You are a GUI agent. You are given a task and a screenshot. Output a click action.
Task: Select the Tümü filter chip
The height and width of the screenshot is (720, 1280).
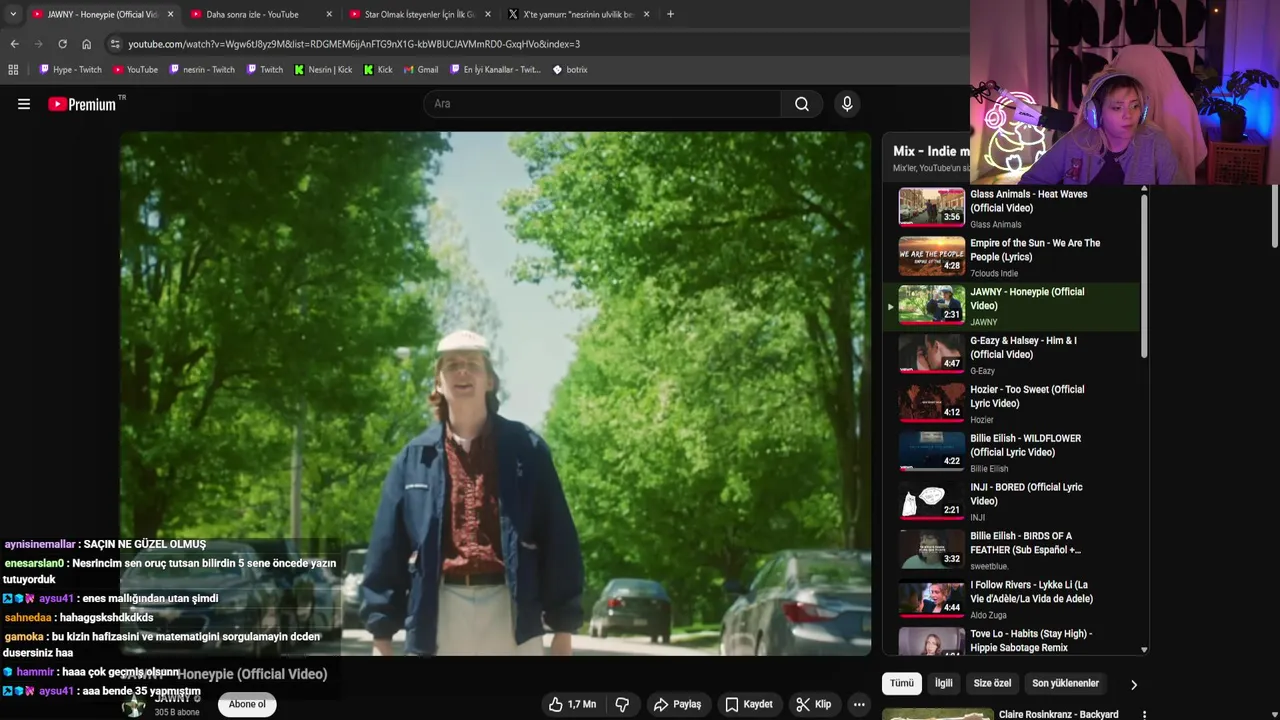(x=902, y=683)
